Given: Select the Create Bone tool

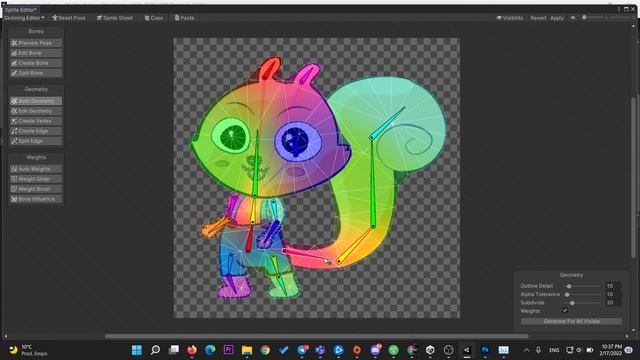Looking at the screenshot, I should tap(36, 63).
